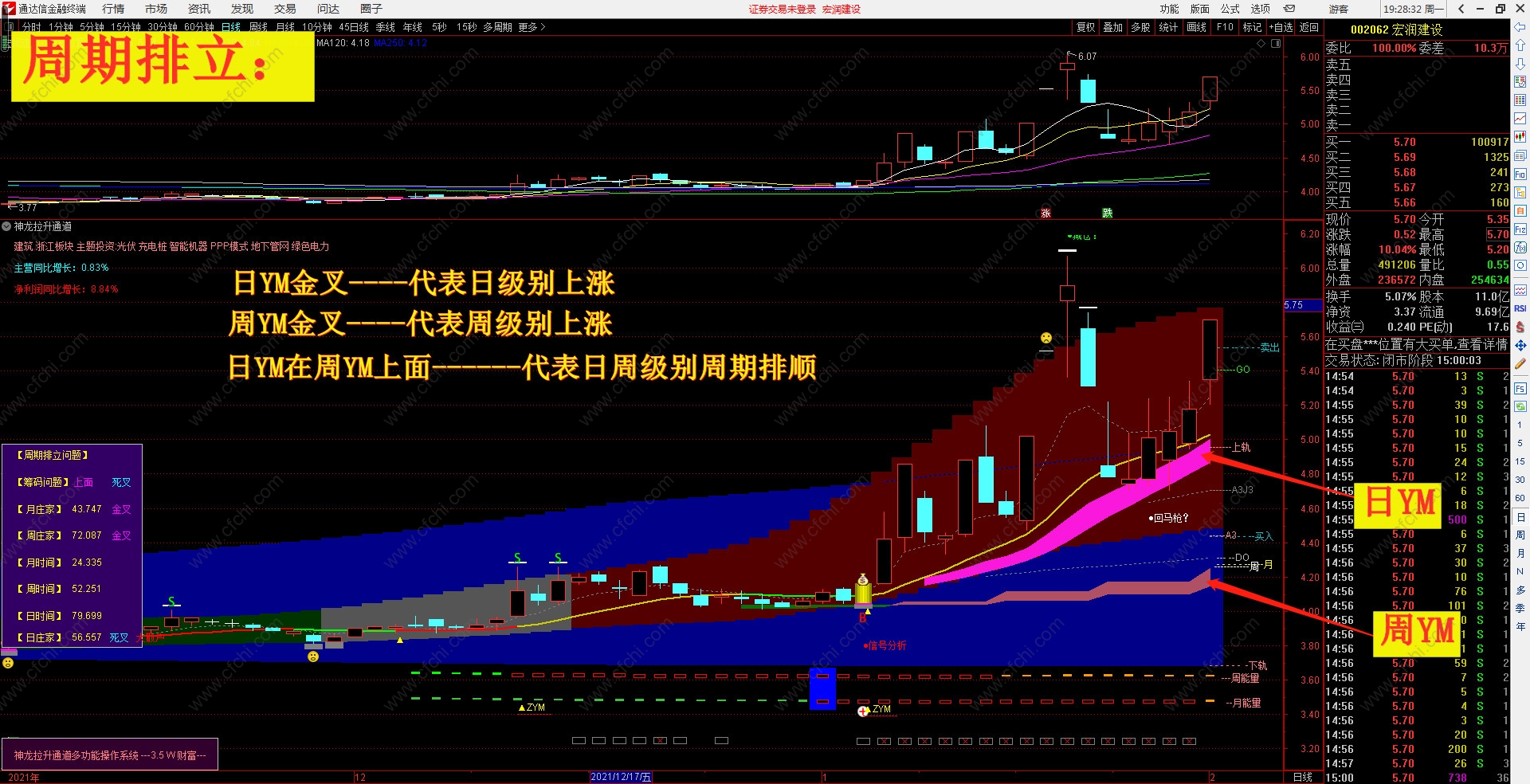Click the back chevron in title bar
This screenshot has width=1530, height=784.
(1461, 9)
